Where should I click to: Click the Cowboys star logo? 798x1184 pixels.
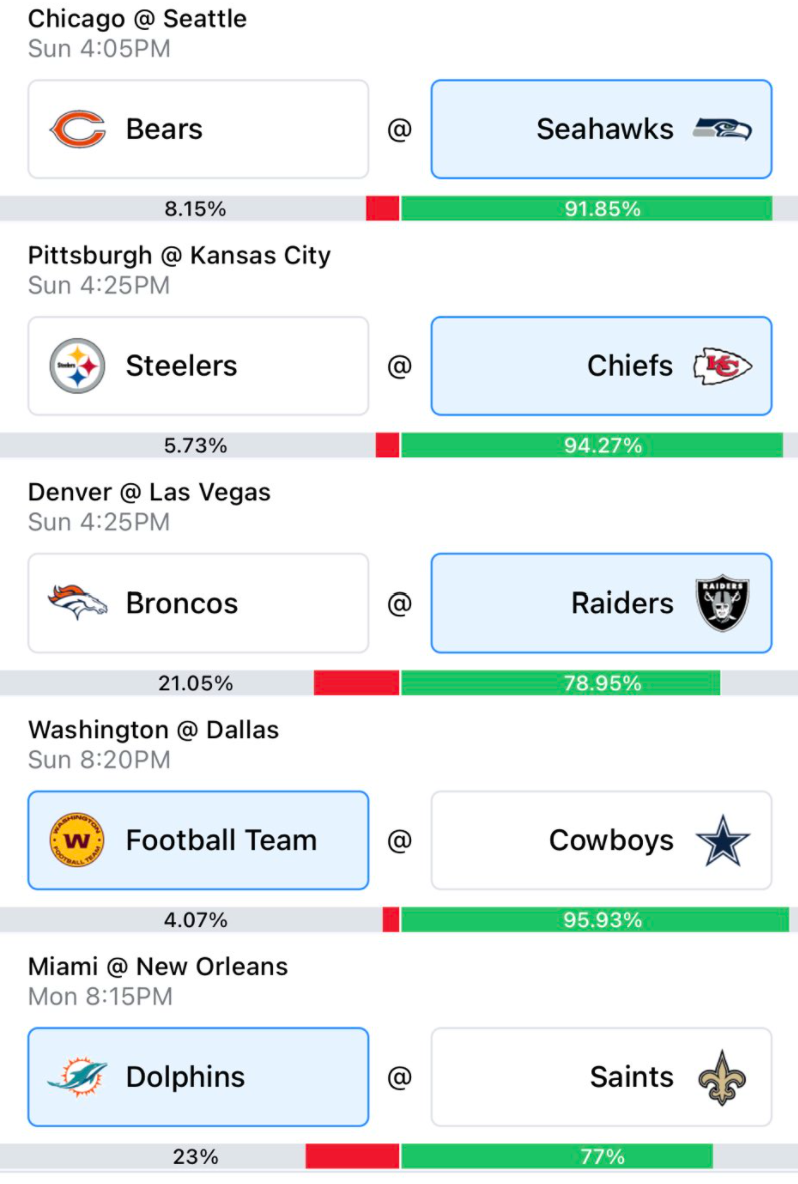723,840
